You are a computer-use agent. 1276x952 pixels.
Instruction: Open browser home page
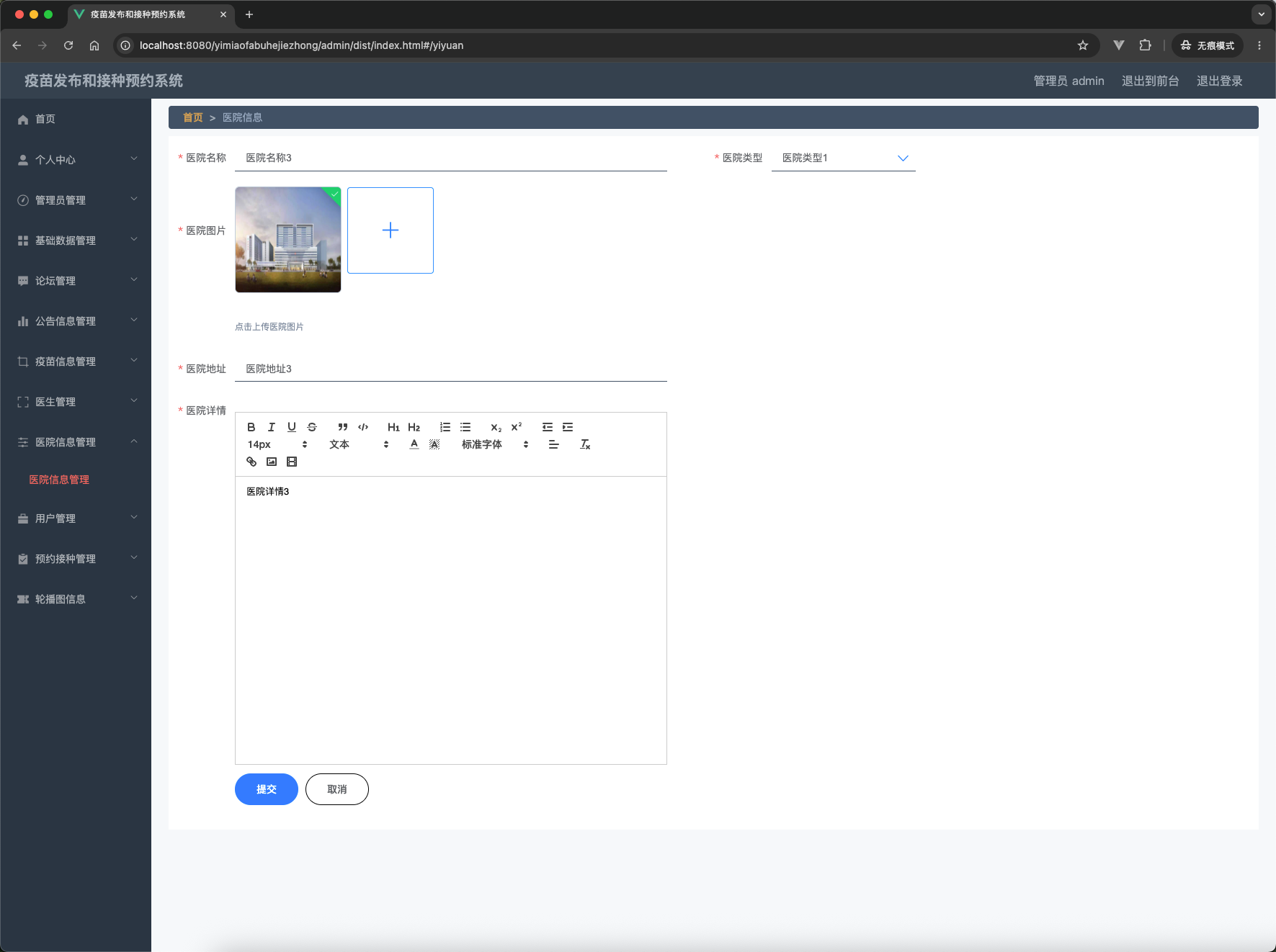(94, 45)
